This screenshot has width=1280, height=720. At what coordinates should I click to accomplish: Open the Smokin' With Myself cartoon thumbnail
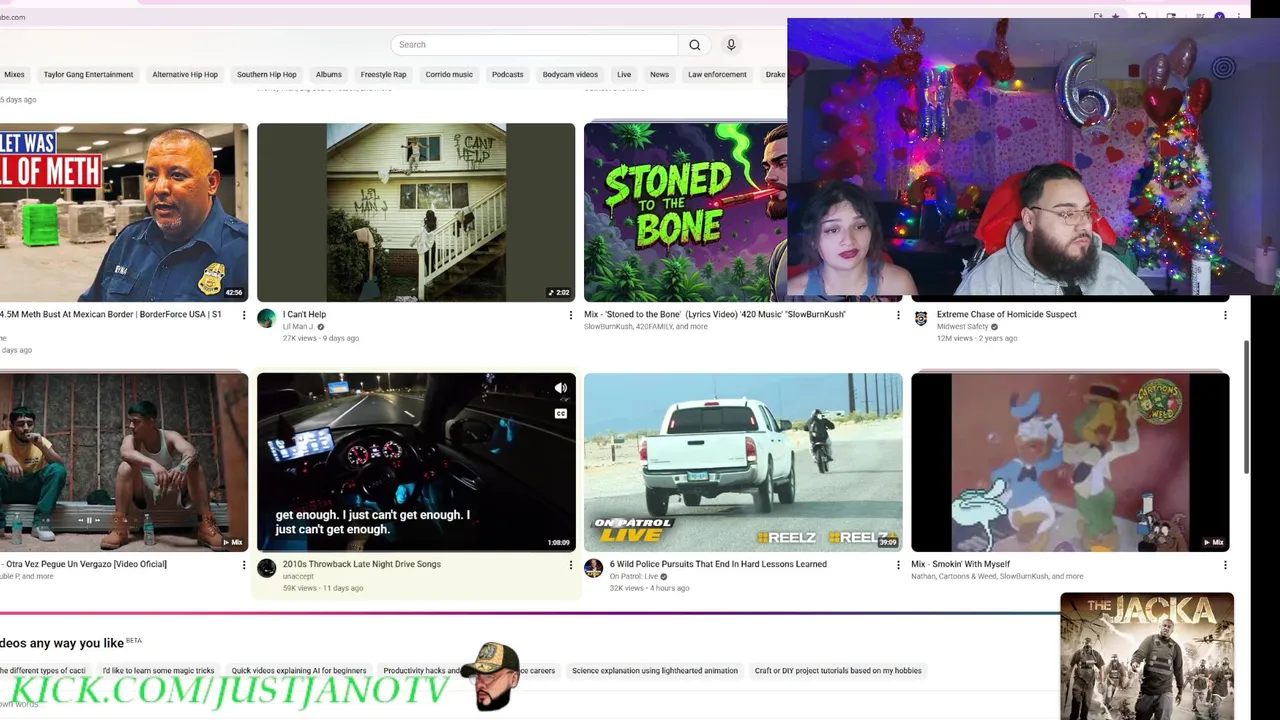pyautogui.click(x=1070, y=462)
